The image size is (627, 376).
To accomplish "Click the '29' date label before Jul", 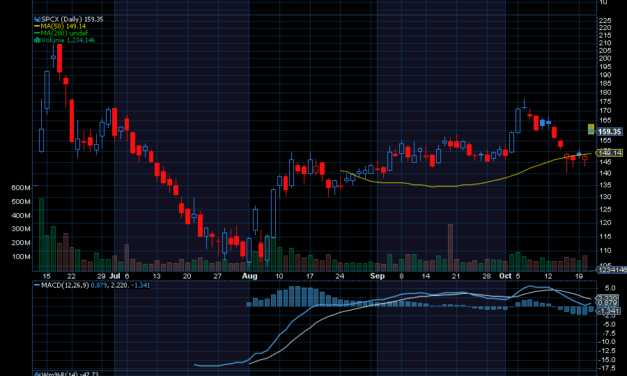I will pyautogui.click(x=101, y=276).
